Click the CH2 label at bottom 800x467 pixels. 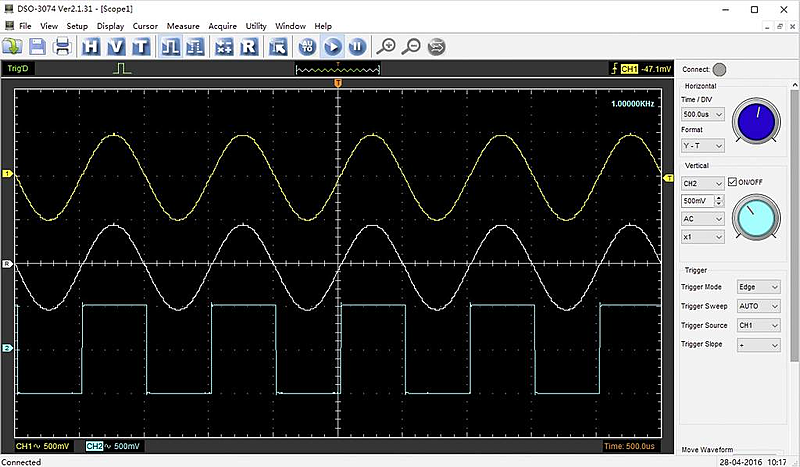tap(95, 446)
